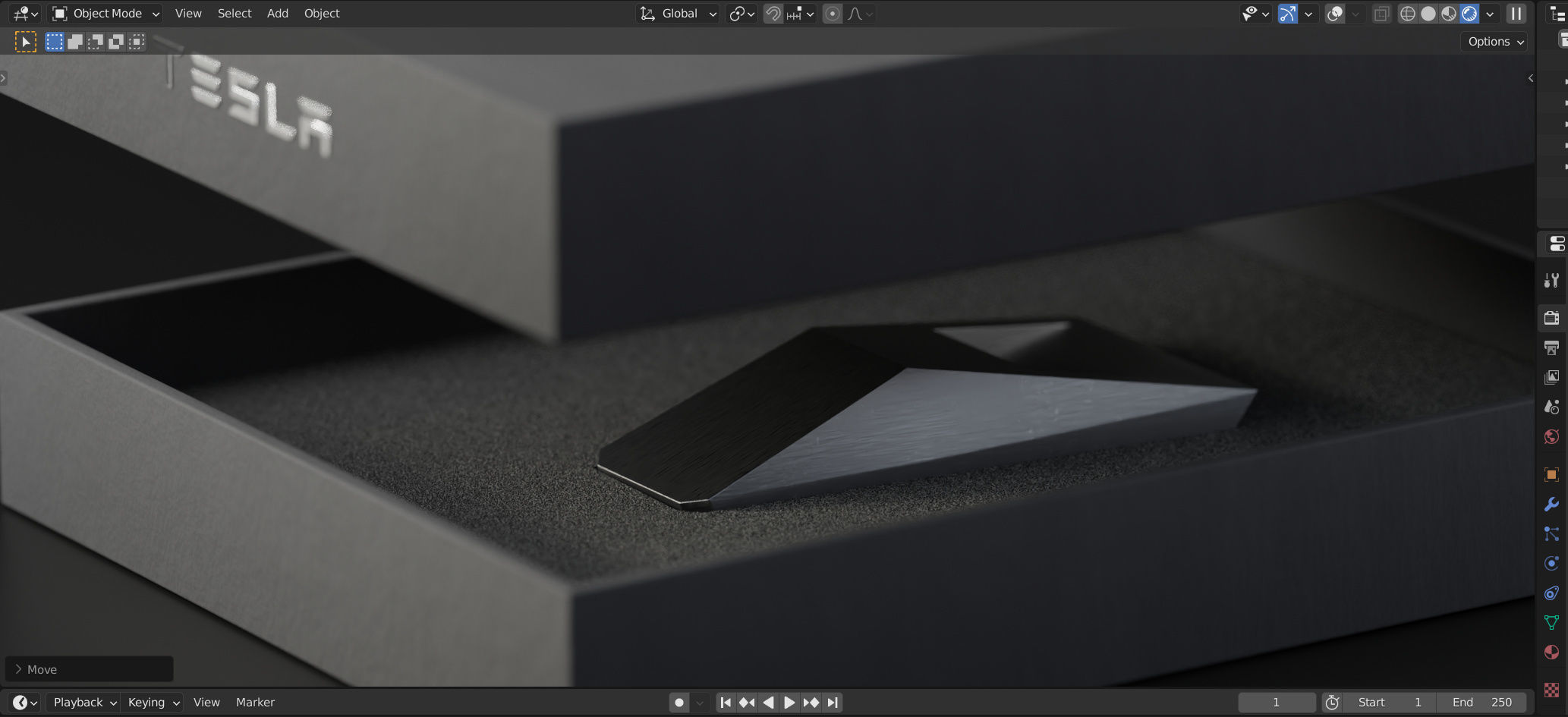This screenshot has width=1568, height=717.
Task: Choose Set new selection mode
Action: click(x=55, y=42)
